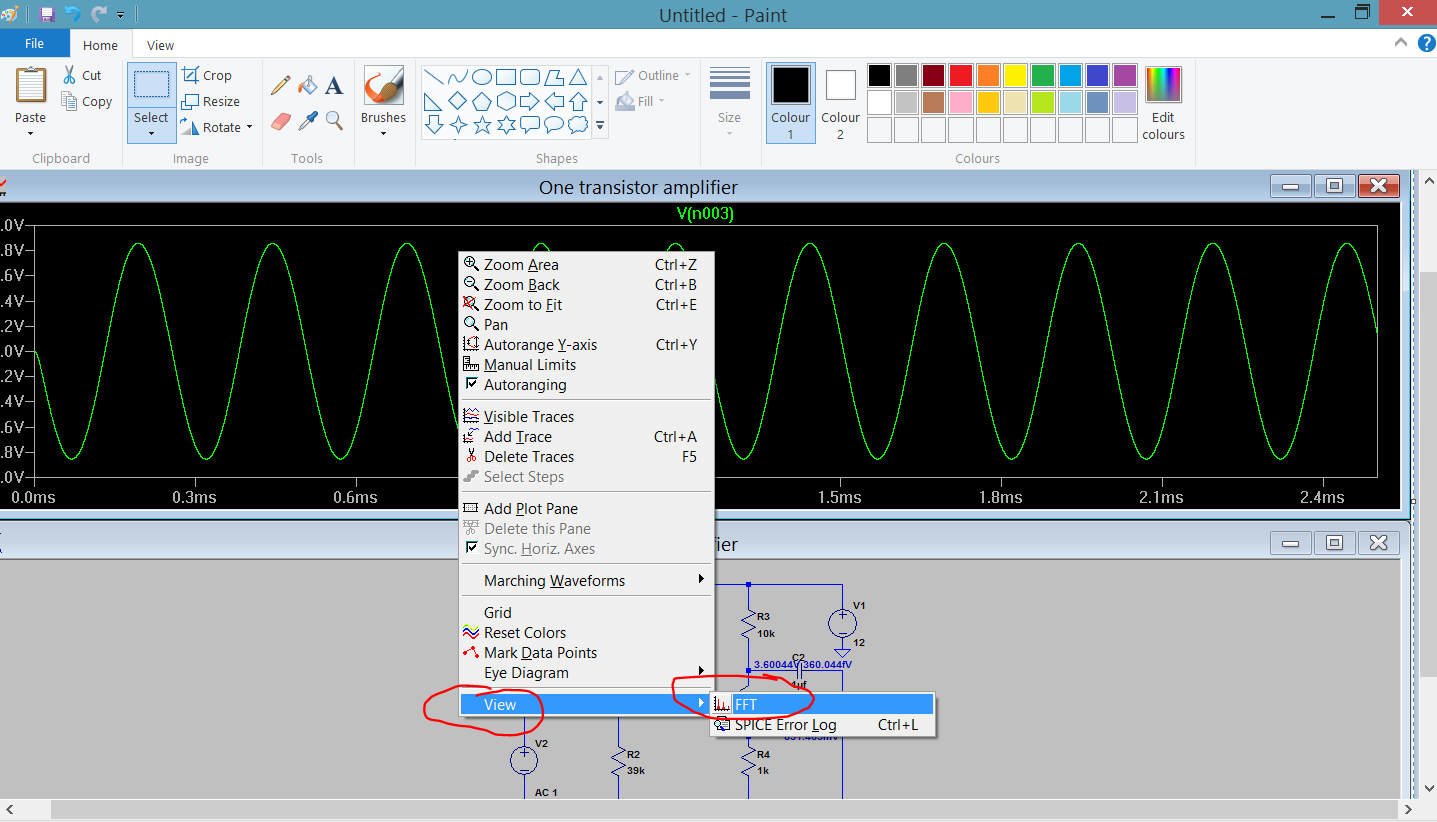
Task: Choose the Hexagon shape
Action: click(x=506, y=101)
